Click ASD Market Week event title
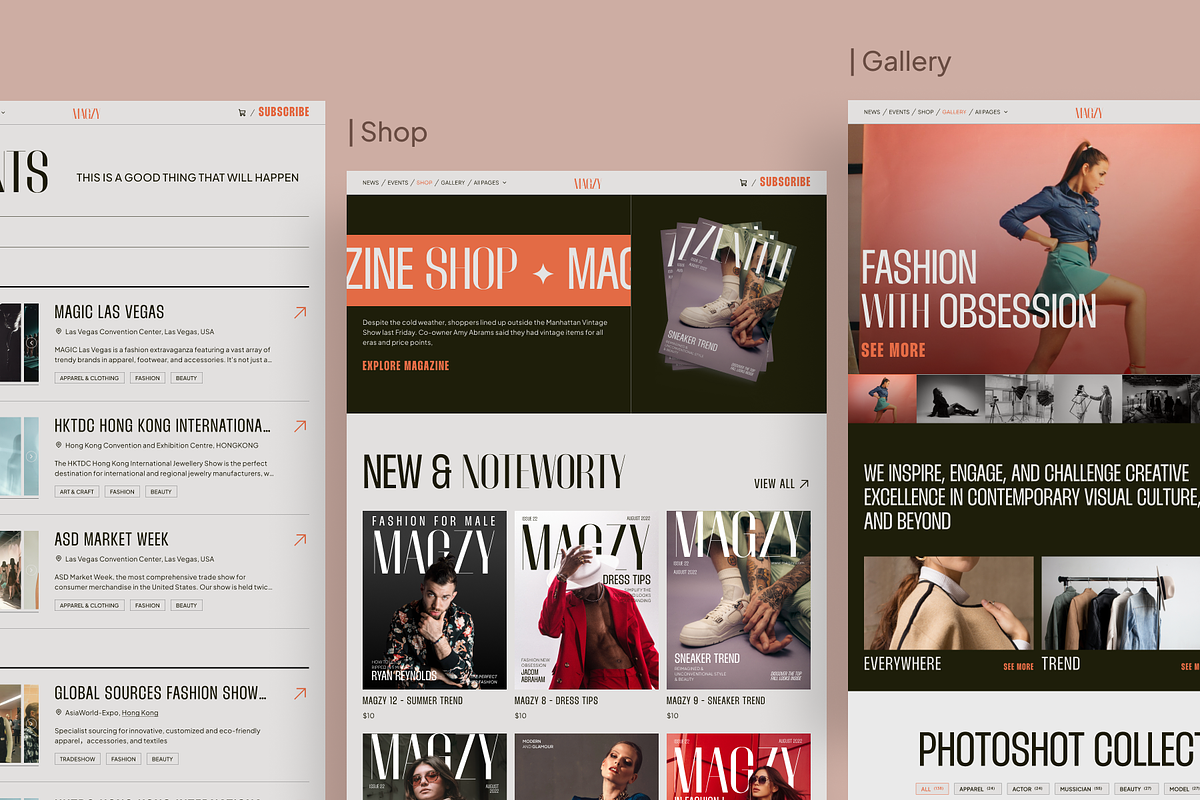Image resolution: width=1200 pixels, height=800 pixels. 111,539
